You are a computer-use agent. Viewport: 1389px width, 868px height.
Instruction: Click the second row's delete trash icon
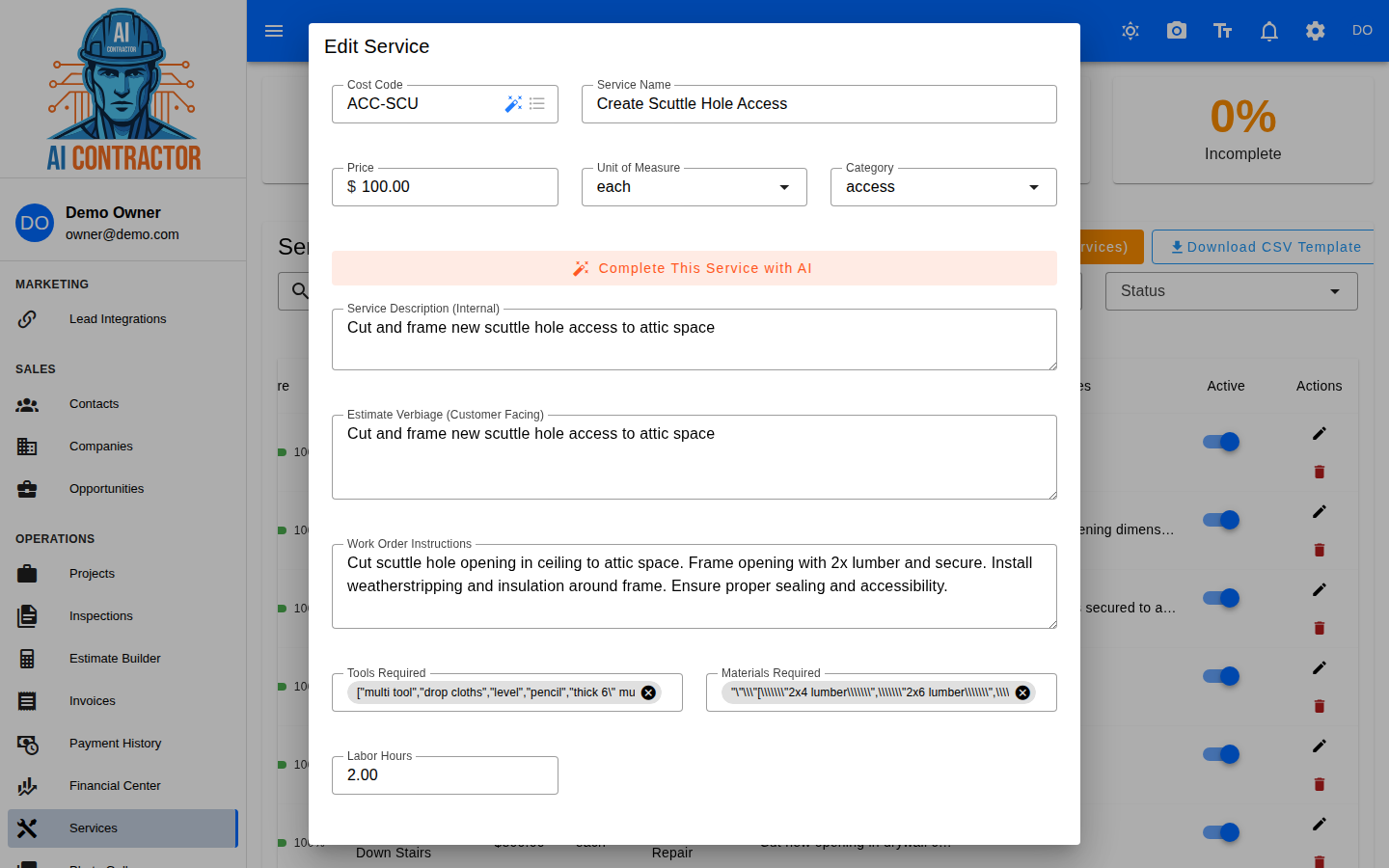click(1320, 550)
